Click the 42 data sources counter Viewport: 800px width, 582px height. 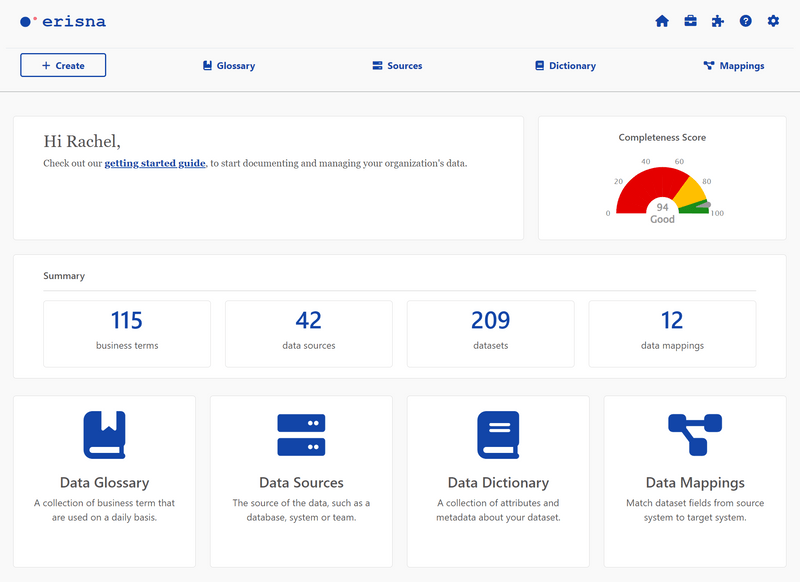click(308, 333)
